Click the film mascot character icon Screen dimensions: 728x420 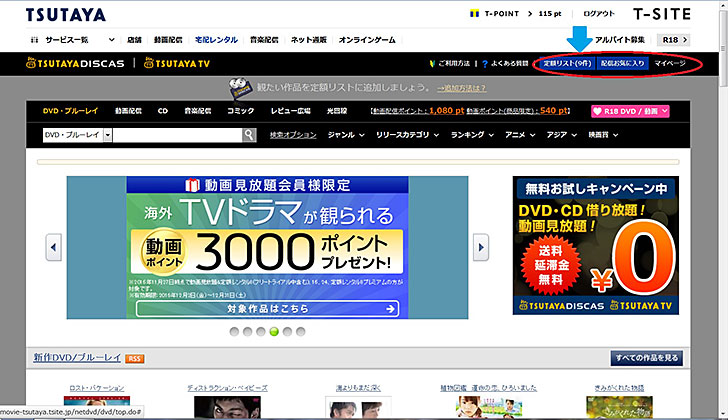(240, 88)
